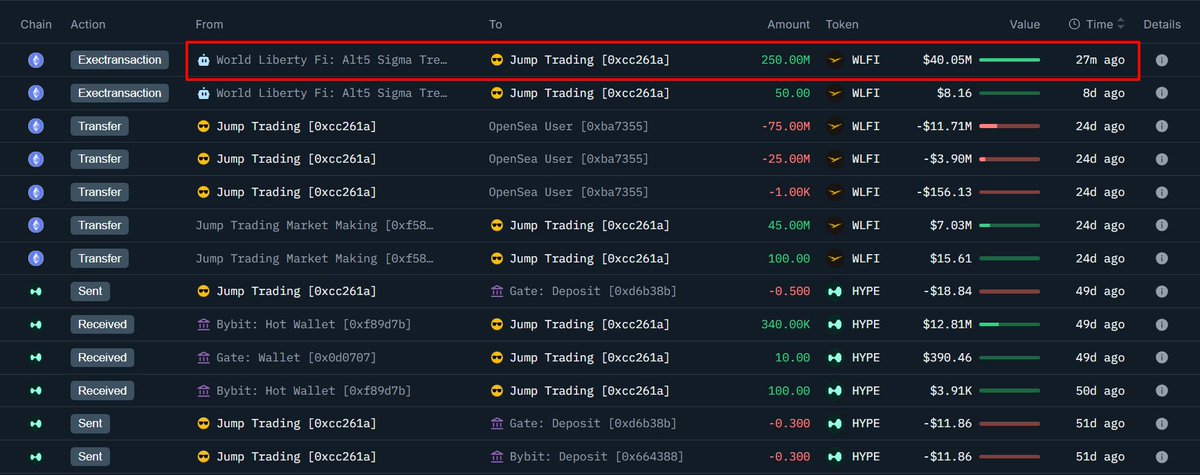Open details info icon for the $40.05M row
The width and height of the screenshot is (1200, 475).
click(1162, 60)
